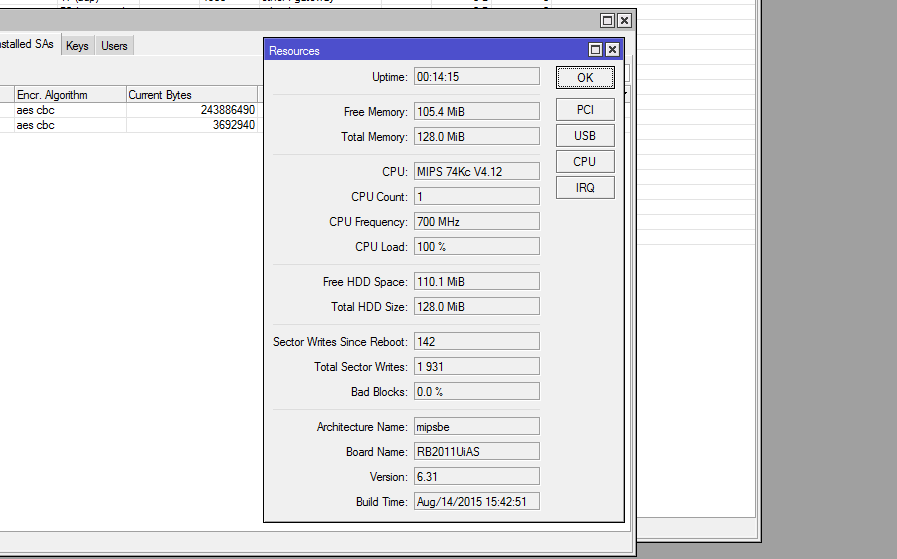Click the Uptime value field
897x559 pixels.
(x=476, y=77)
